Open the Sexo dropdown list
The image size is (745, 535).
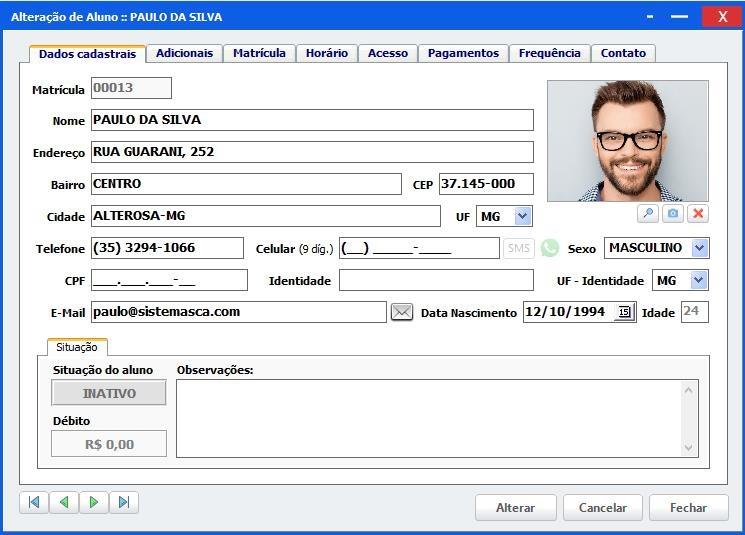(699, 248)
